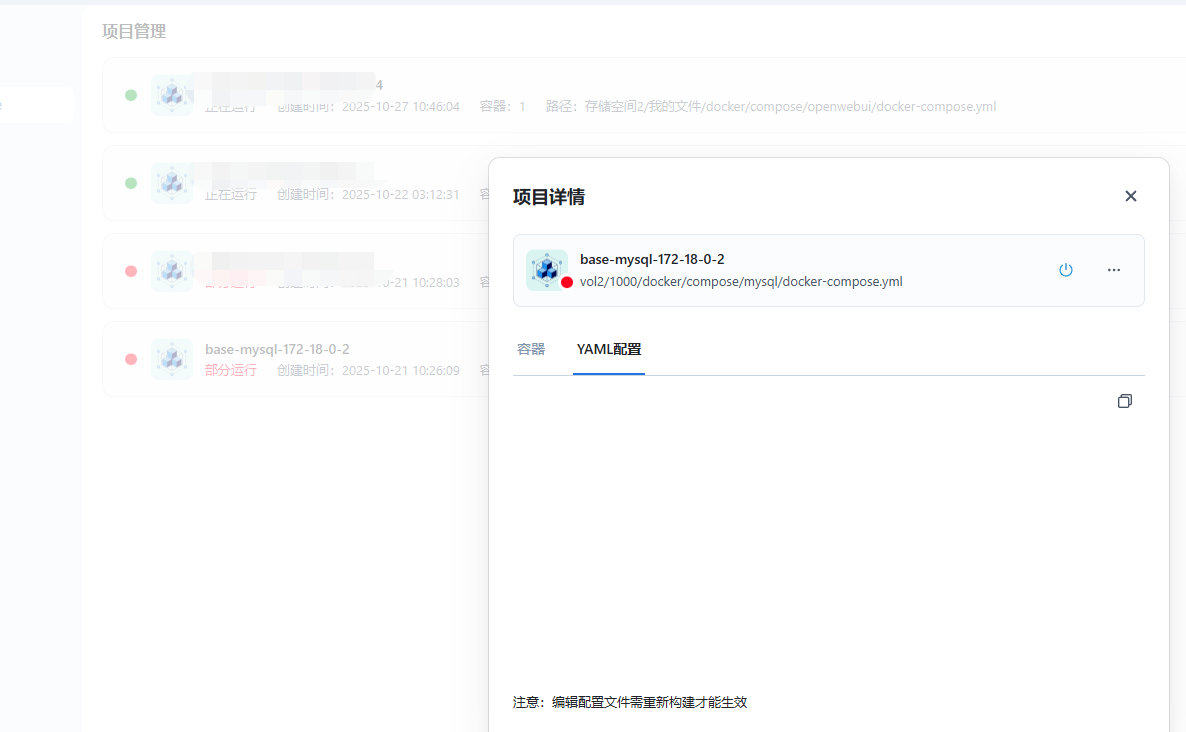Click the project name base-mysql-172-18-0-2 in details

click(x=652, y=259)
